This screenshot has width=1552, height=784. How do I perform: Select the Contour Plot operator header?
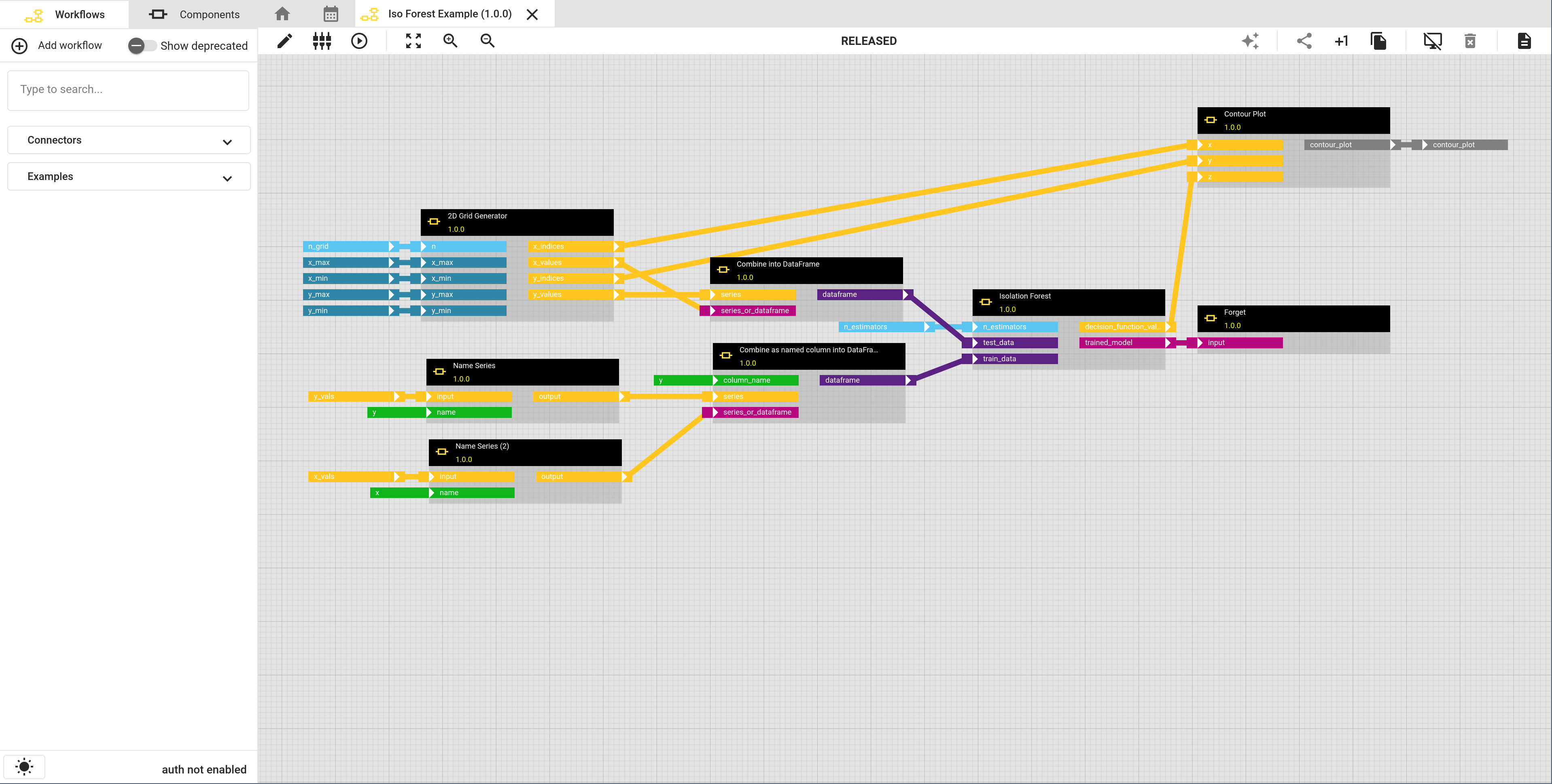[x=1293, y=121]
